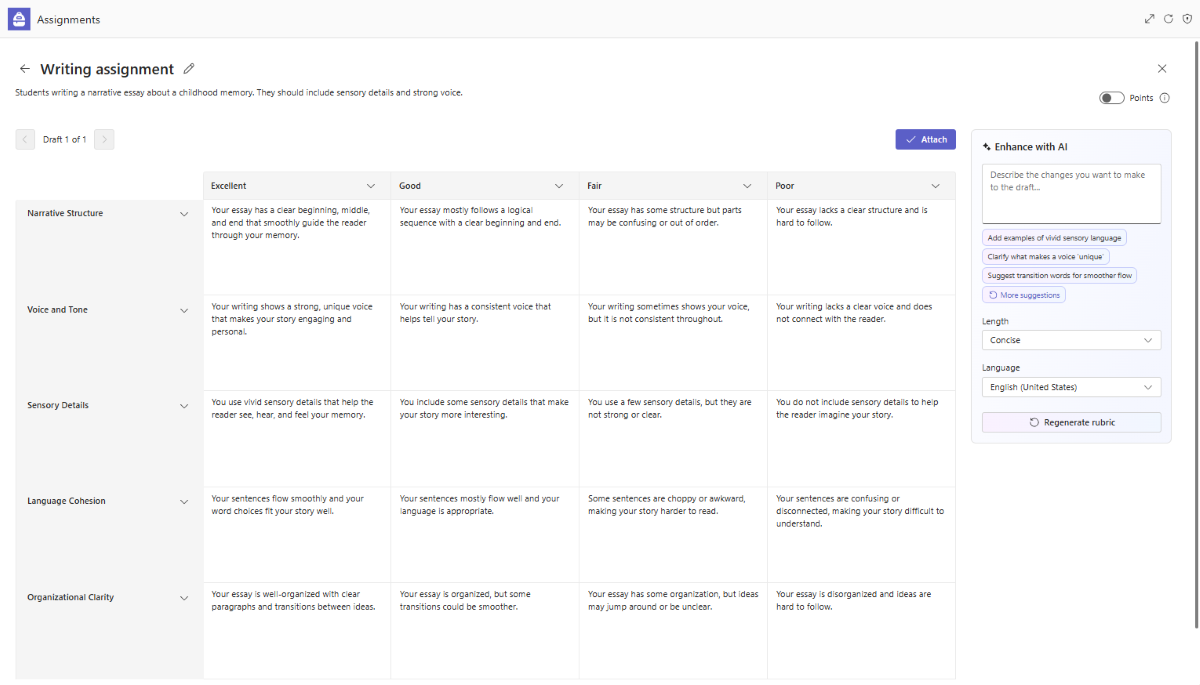This screenshot has height=685, width=1200.
Task: Go back using the left arrow
Action: pos(25,69)
